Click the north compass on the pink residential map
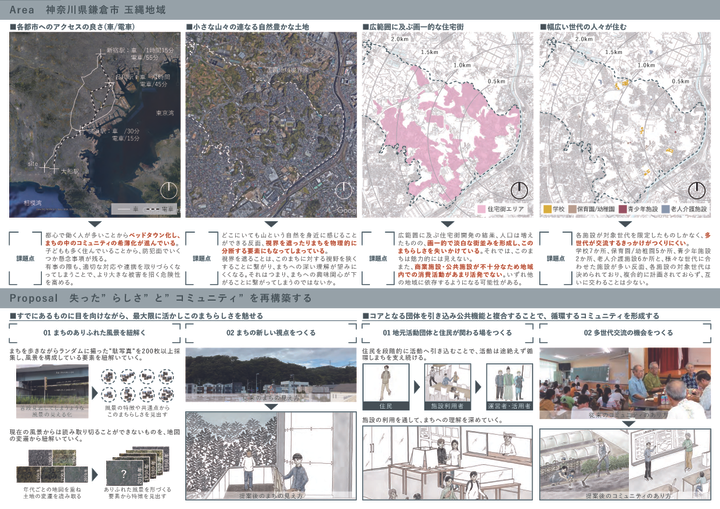720x509 pixels. (519, 190)
